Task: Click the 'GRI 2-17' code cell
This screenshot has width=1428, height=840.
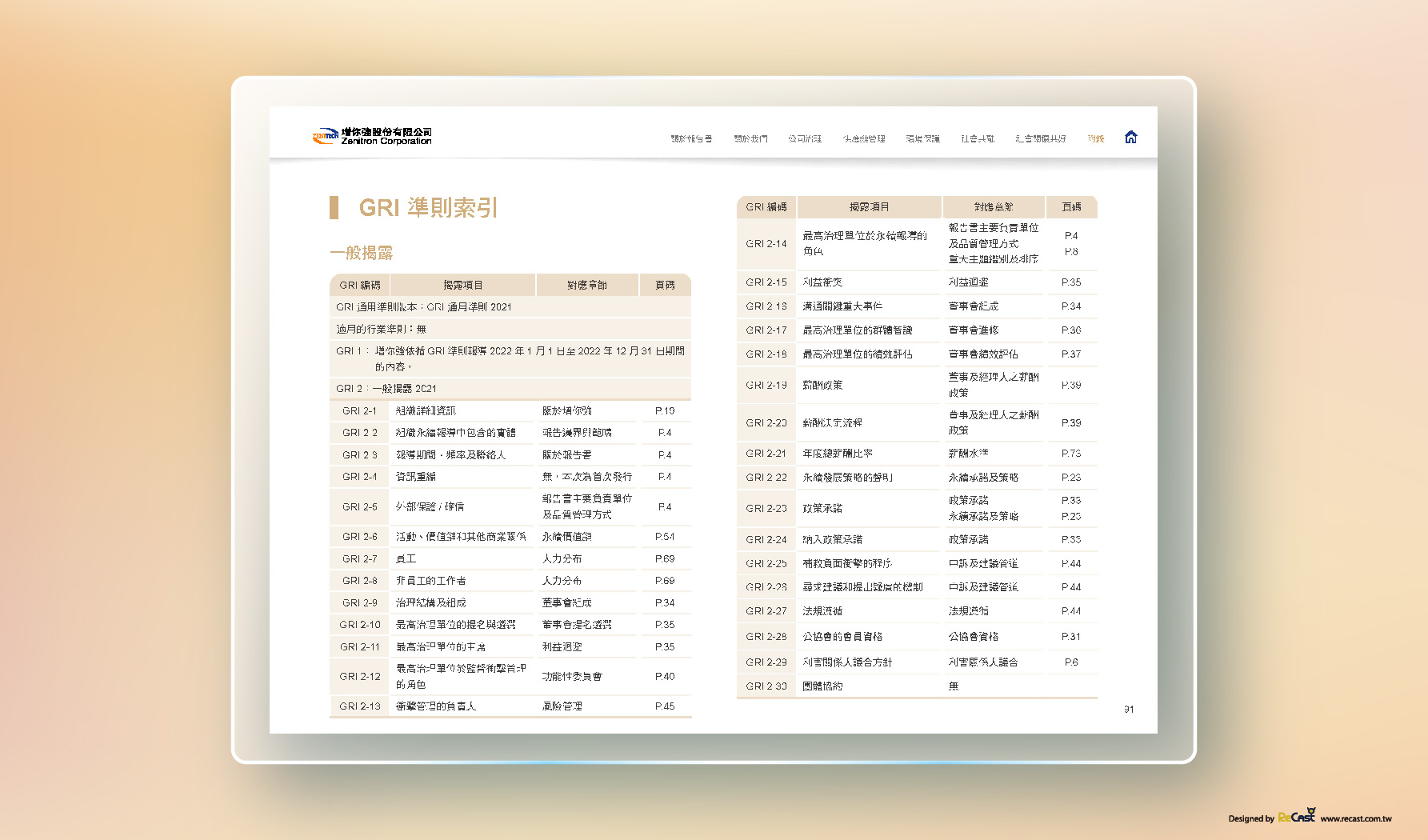Action: (x=766, y=330)
